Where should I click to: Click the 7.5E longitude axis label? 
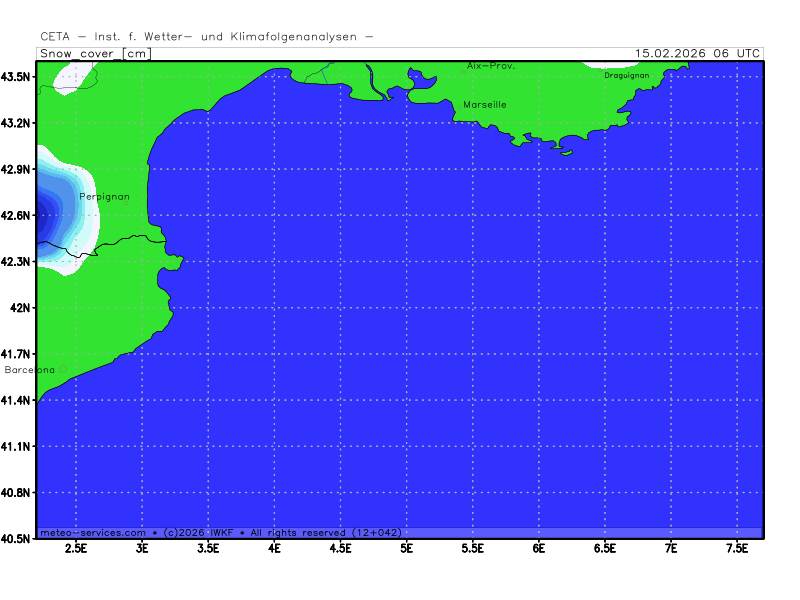(737, 549)
